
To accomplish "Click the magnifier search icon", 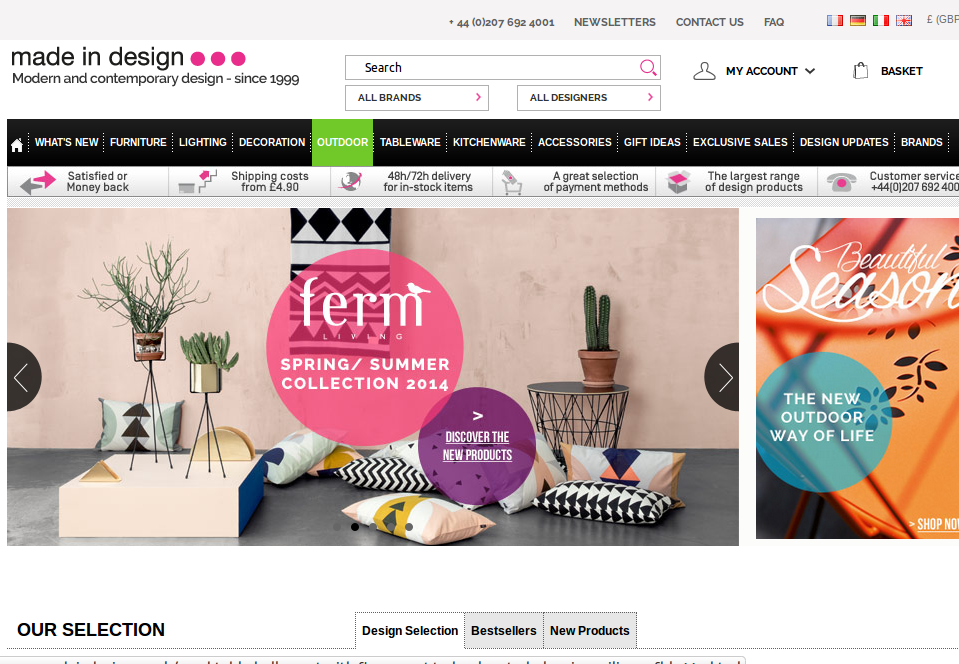I will tap(648, 67).
